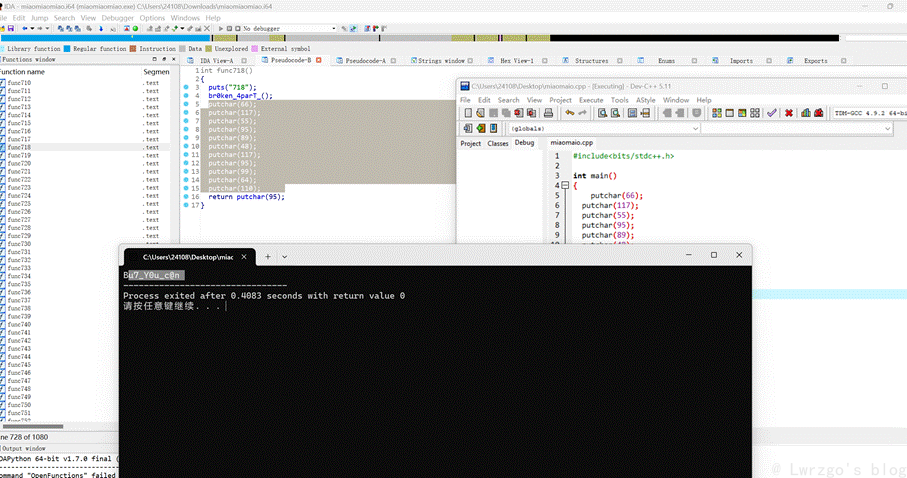Click the IDA navigation band blue region
Screen dimensions: 907x478
point(104,38)
